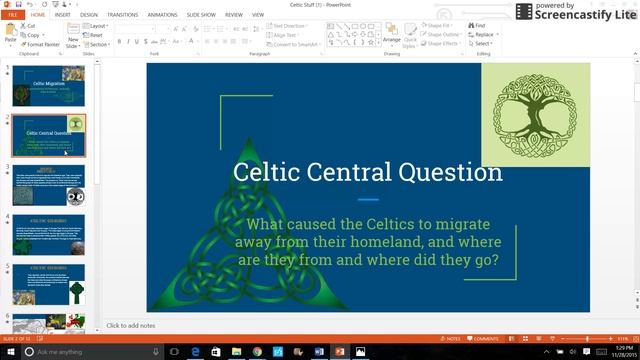This screenshot has height=360, width=640.
Task: Toggle Underline formatting
Action: pos(137,41)
